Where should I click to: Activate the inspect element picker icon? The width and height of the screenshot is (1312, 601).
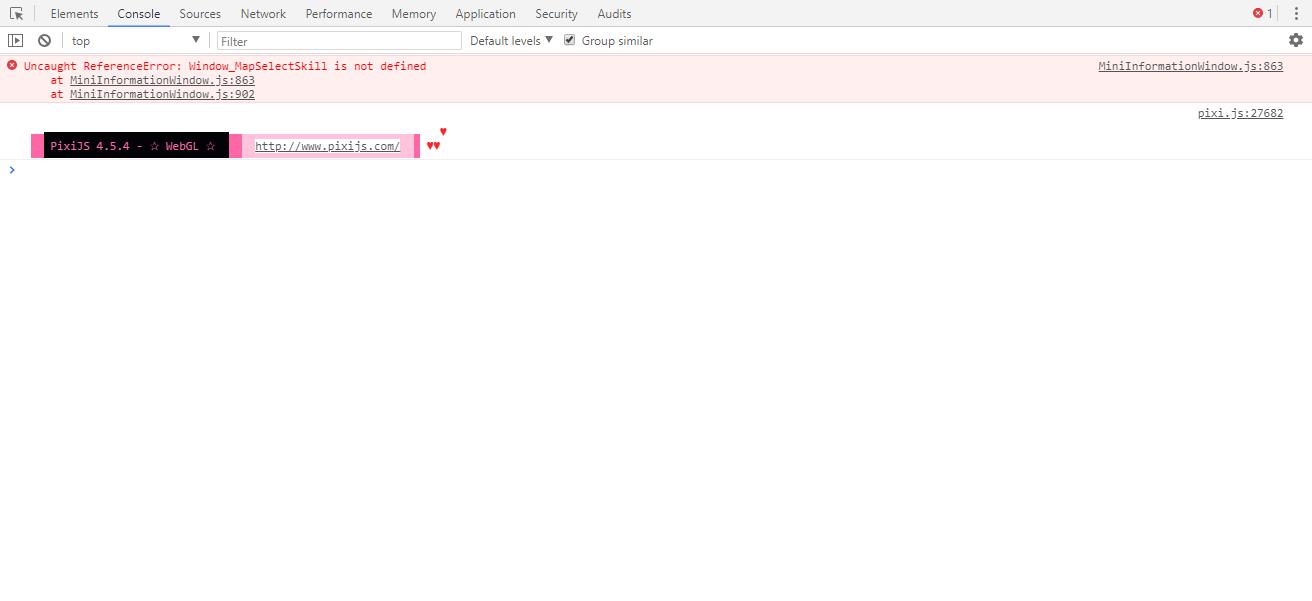tap(16, 14)
